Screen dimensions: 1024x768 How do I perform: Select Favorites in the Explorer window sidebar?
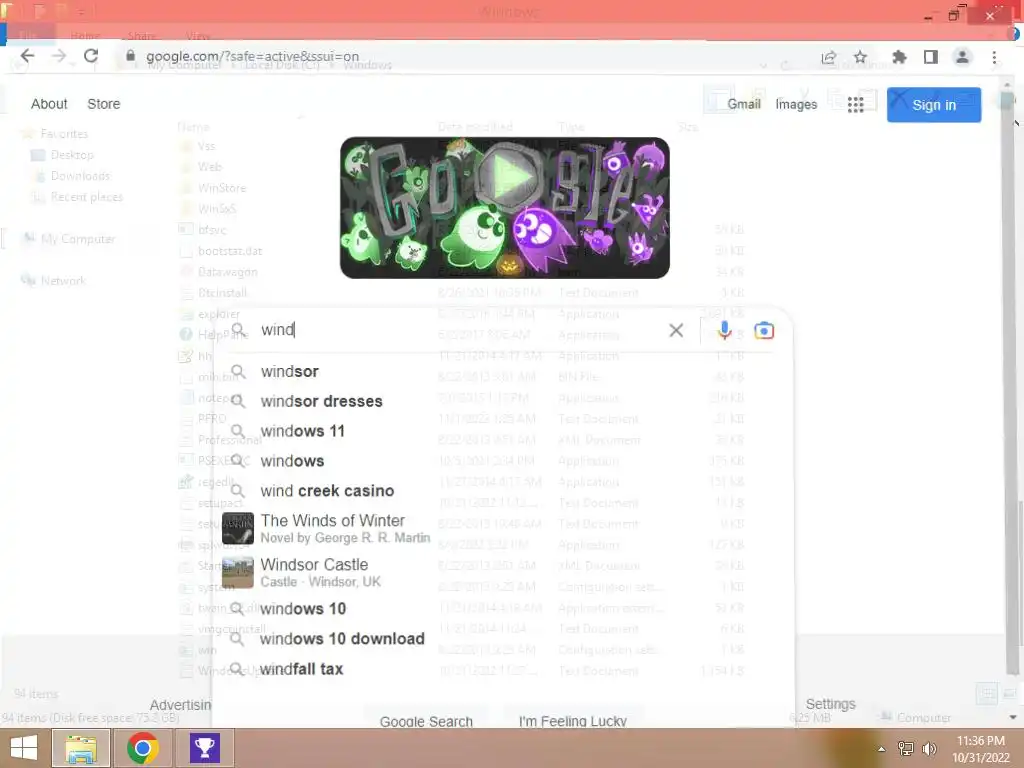(63, 134)
